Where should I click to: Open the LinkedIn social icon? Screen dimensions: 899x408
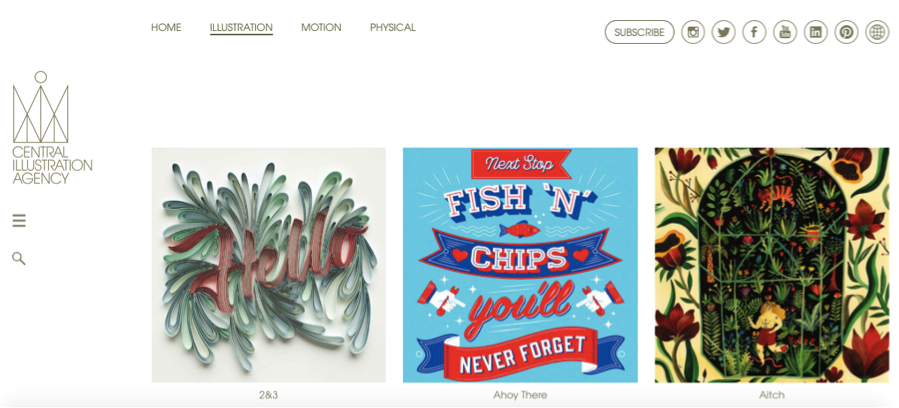[815, 32]
